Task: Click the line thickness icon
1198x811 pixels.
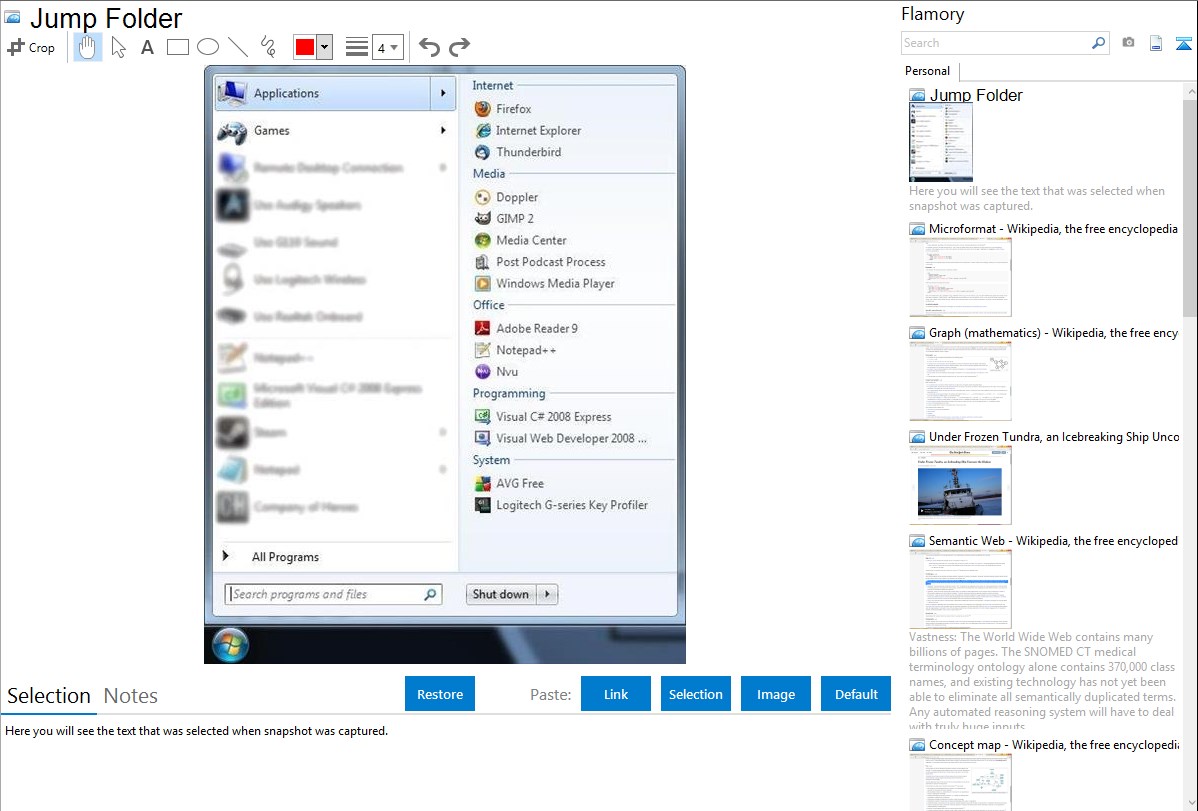Action: click(x=357, y=47)
